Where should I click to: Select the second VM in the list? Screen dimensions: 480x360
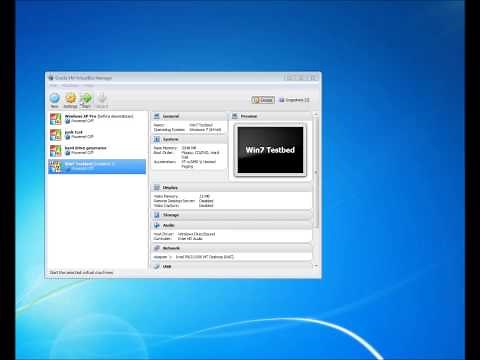[97, 134]
